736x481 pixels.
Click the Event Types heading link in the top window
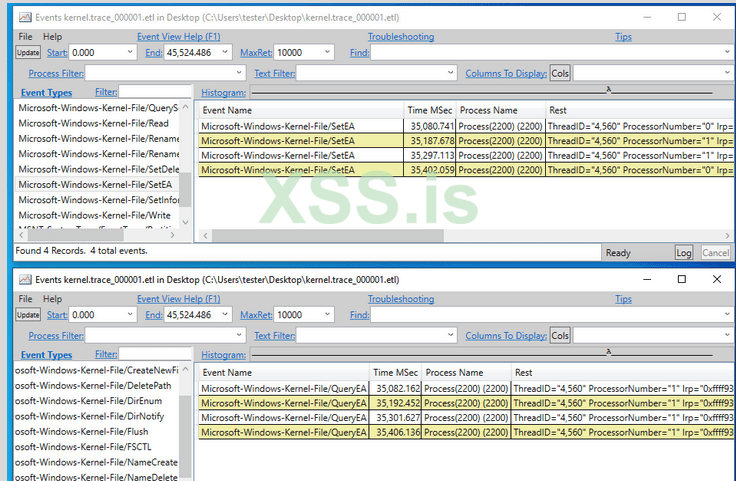click(x=46, y=92)
